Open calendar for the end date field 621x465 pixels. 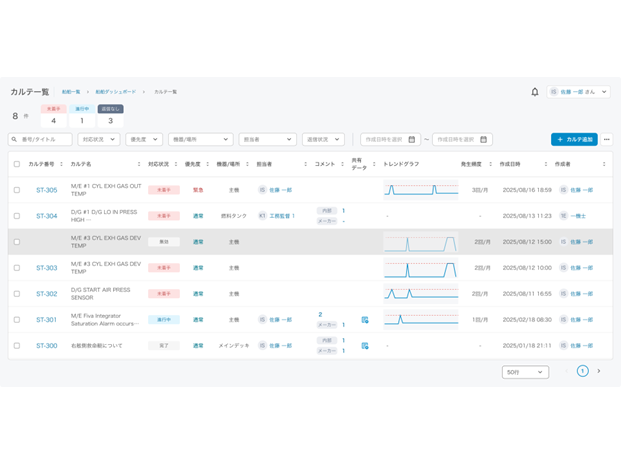coord(483,140)
